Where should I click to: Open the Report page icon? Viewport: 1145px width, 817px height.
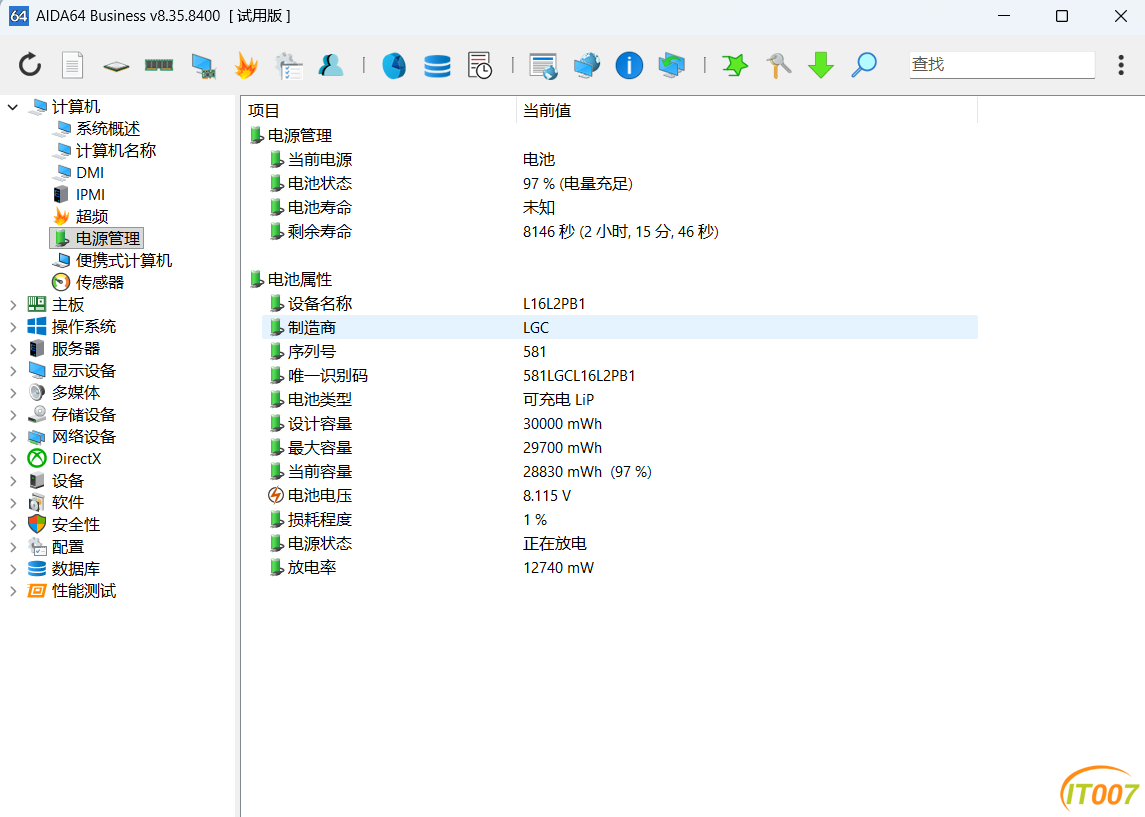point(72,65)
